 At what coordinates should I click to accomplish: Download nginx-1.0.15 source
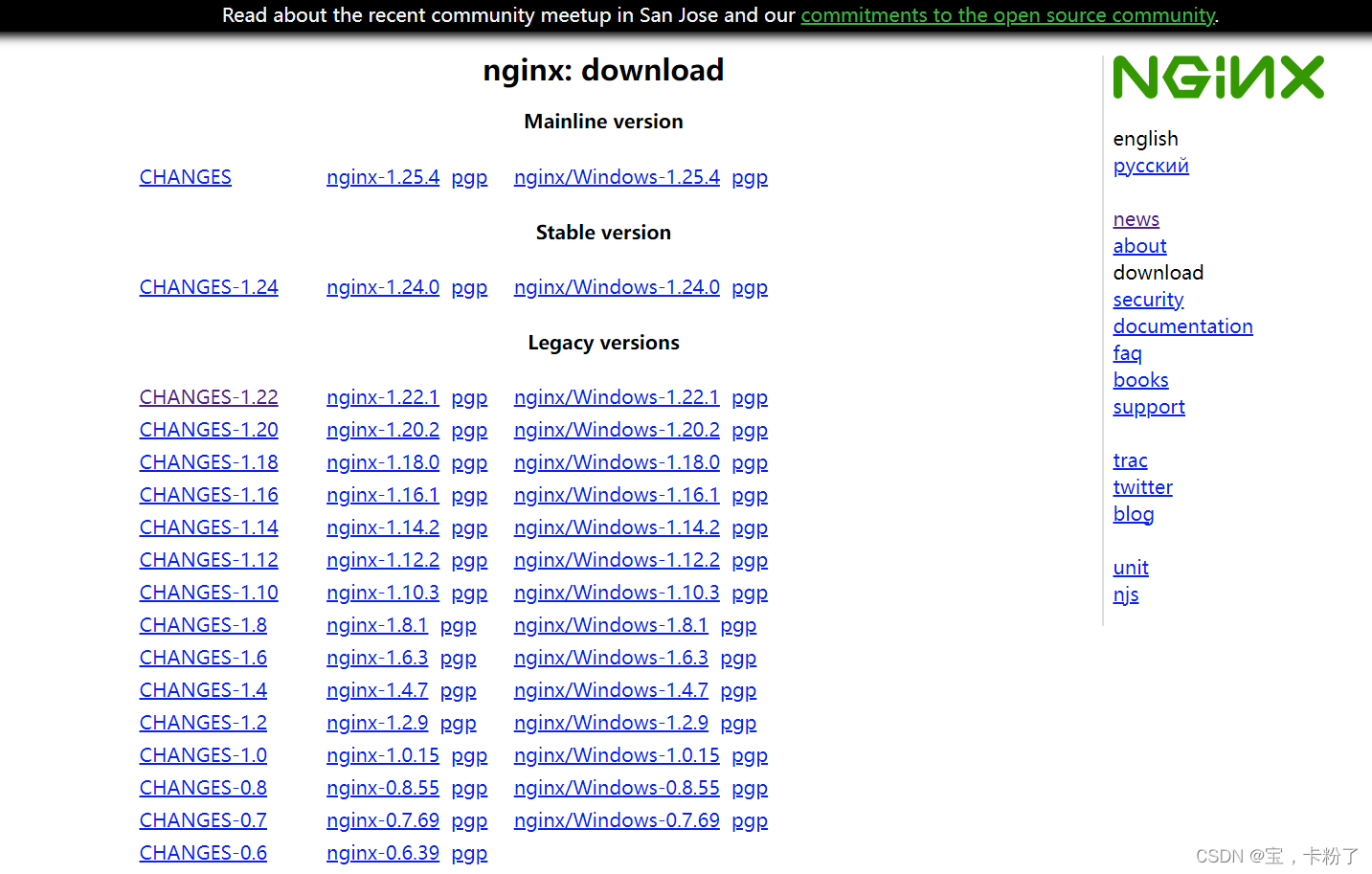(x=383, y=755)
